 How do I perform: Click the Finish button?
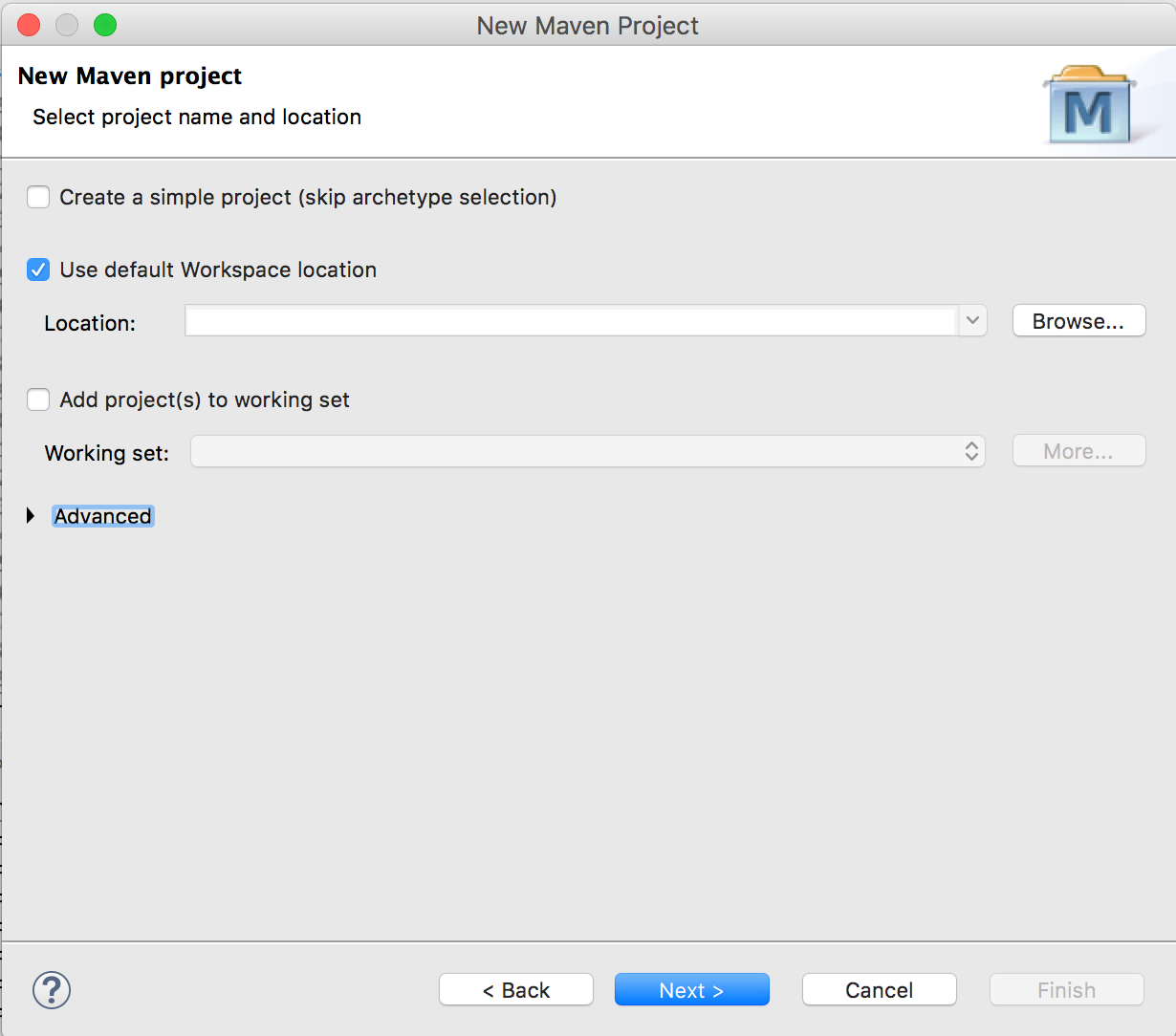1067,990
